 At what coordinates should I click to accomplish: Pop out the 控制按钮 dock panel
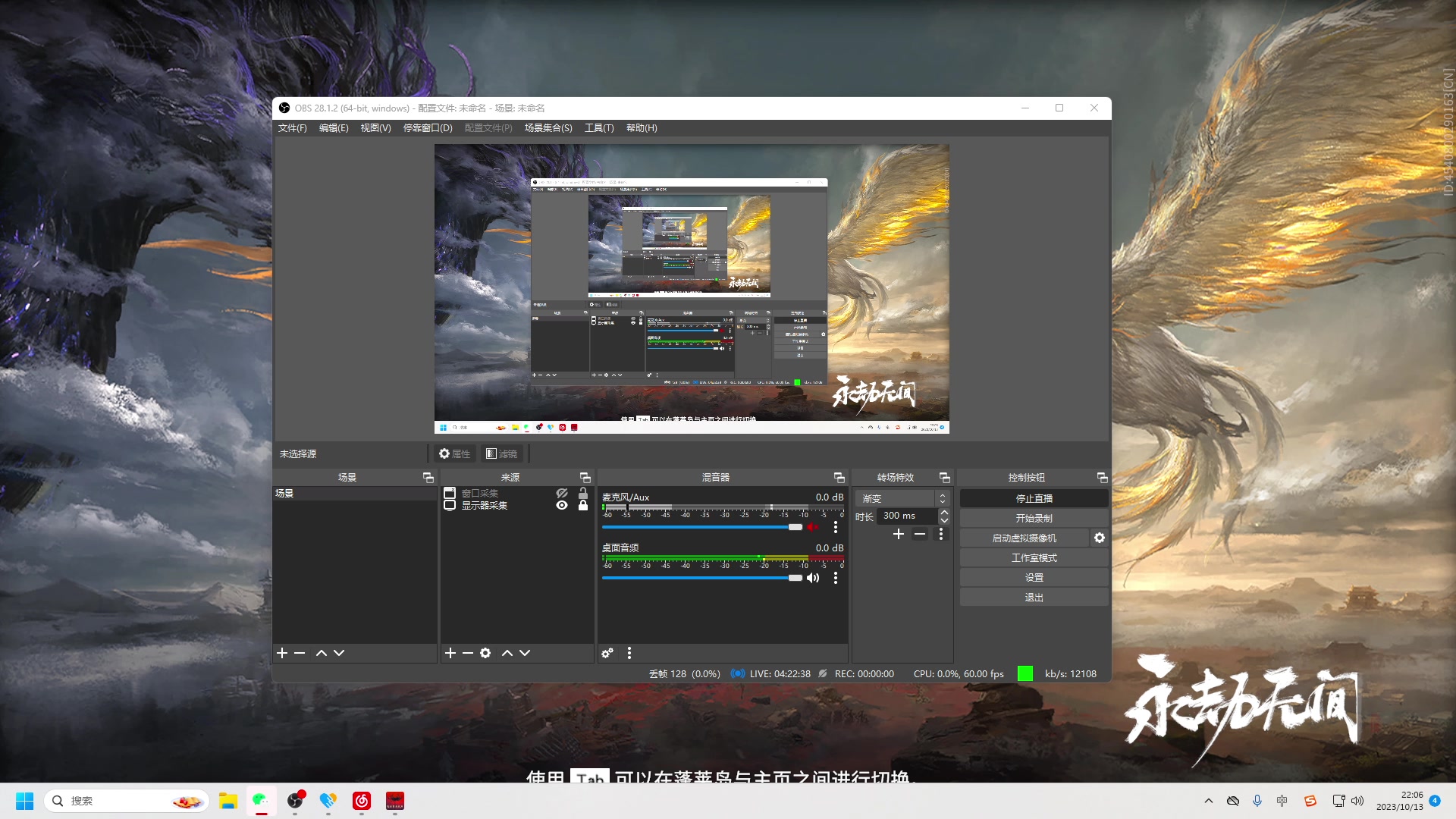[1103, 477]
